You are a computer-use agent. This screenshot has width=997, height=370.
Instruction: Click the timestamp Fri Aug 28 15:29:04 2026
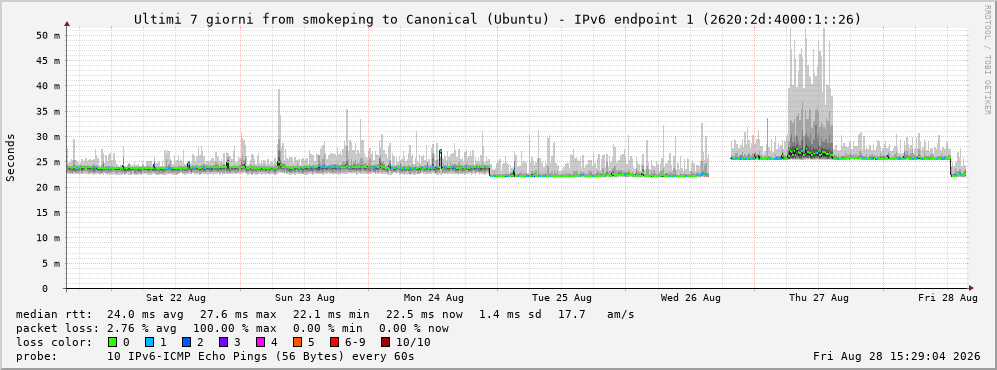pyautogui.click(x=897, y=356)
